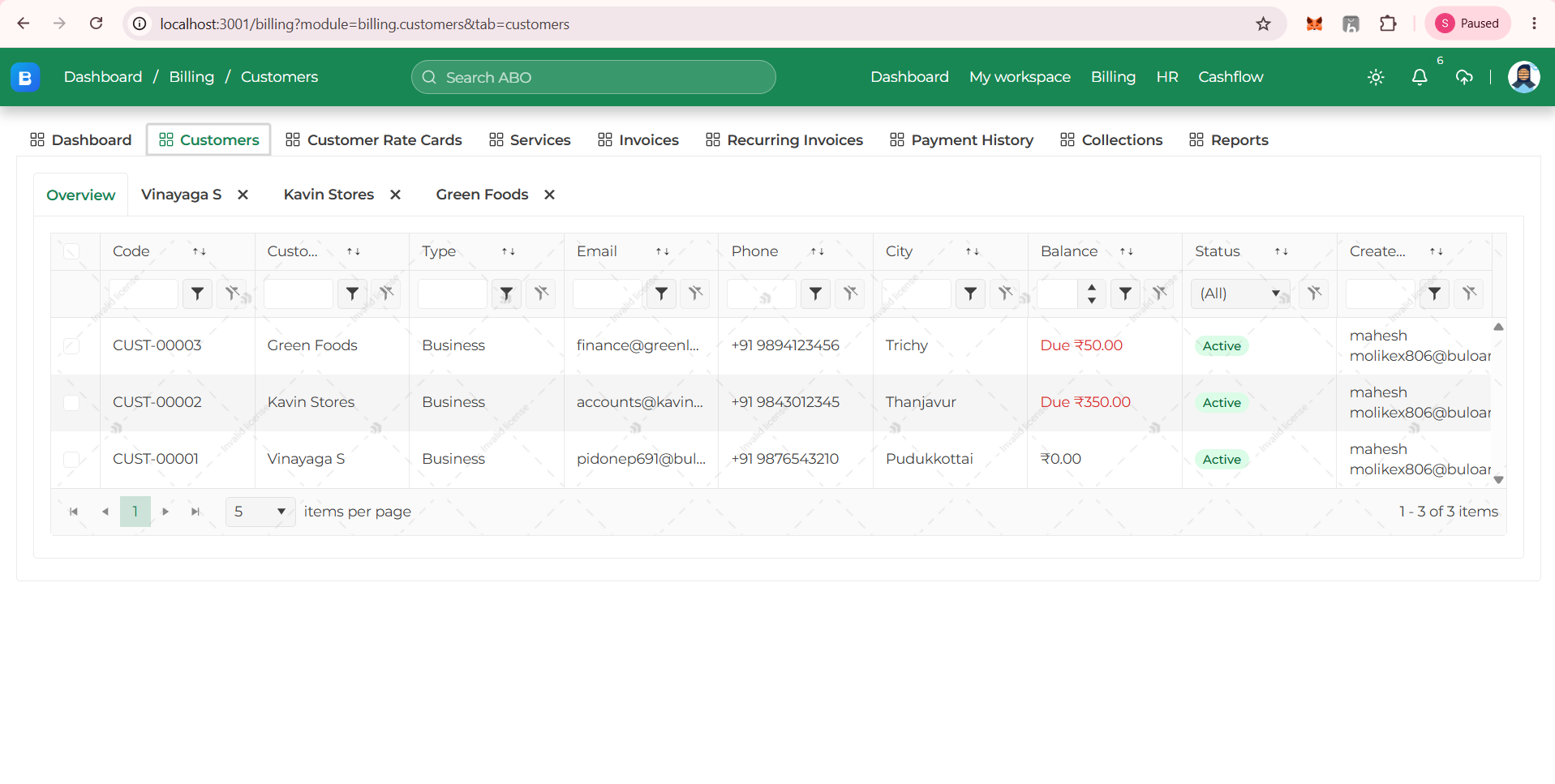Screen dimensions: 1555x784
Task: Select the CUST-00003 row checkbox
Action: click(71, 345)
